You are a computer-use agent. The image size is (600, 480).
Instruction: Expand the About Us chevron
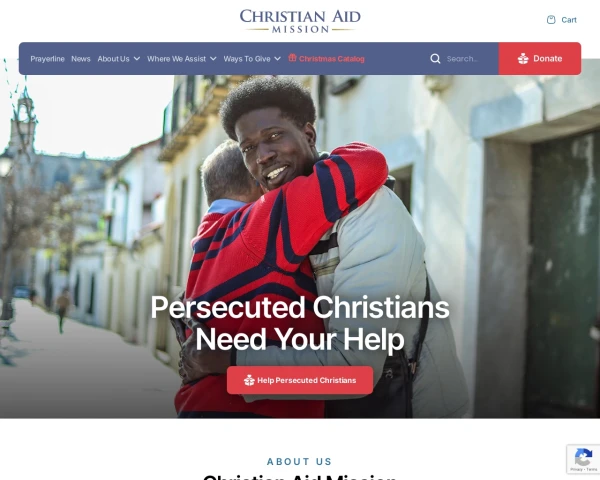(x=137, y=59)
